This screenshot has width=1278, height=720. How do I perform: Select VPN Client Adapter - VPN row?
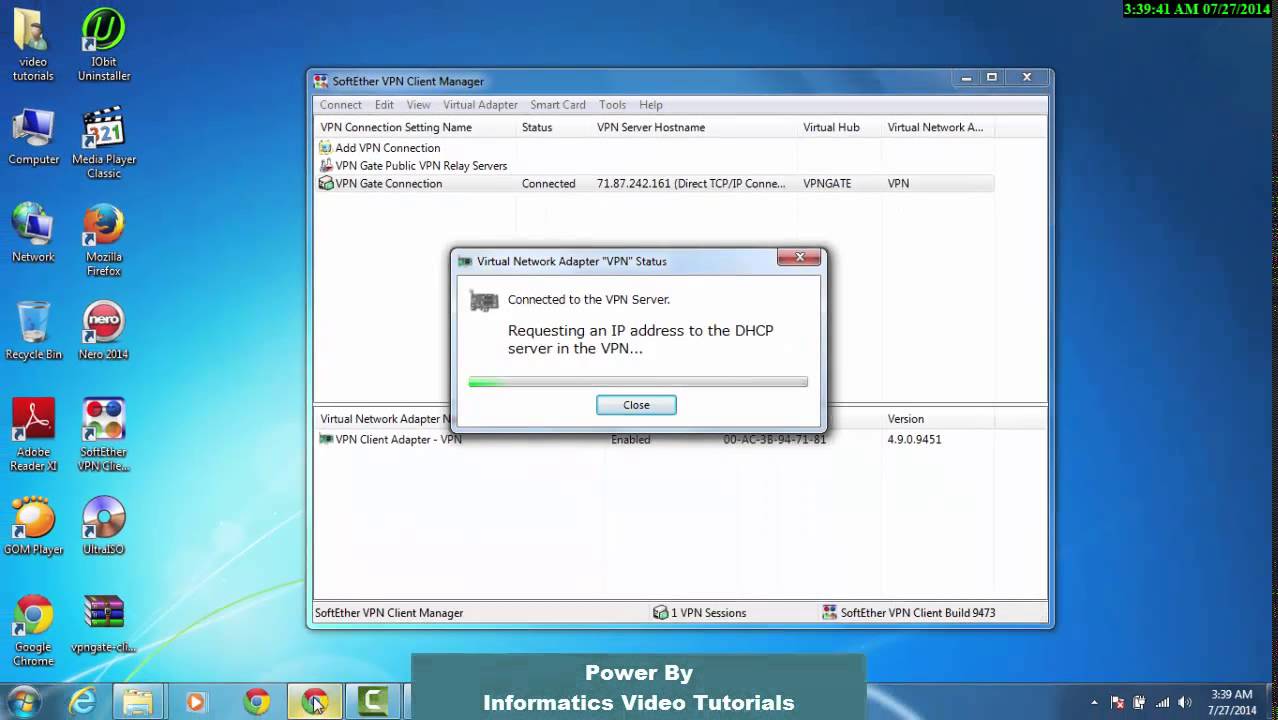390,439
